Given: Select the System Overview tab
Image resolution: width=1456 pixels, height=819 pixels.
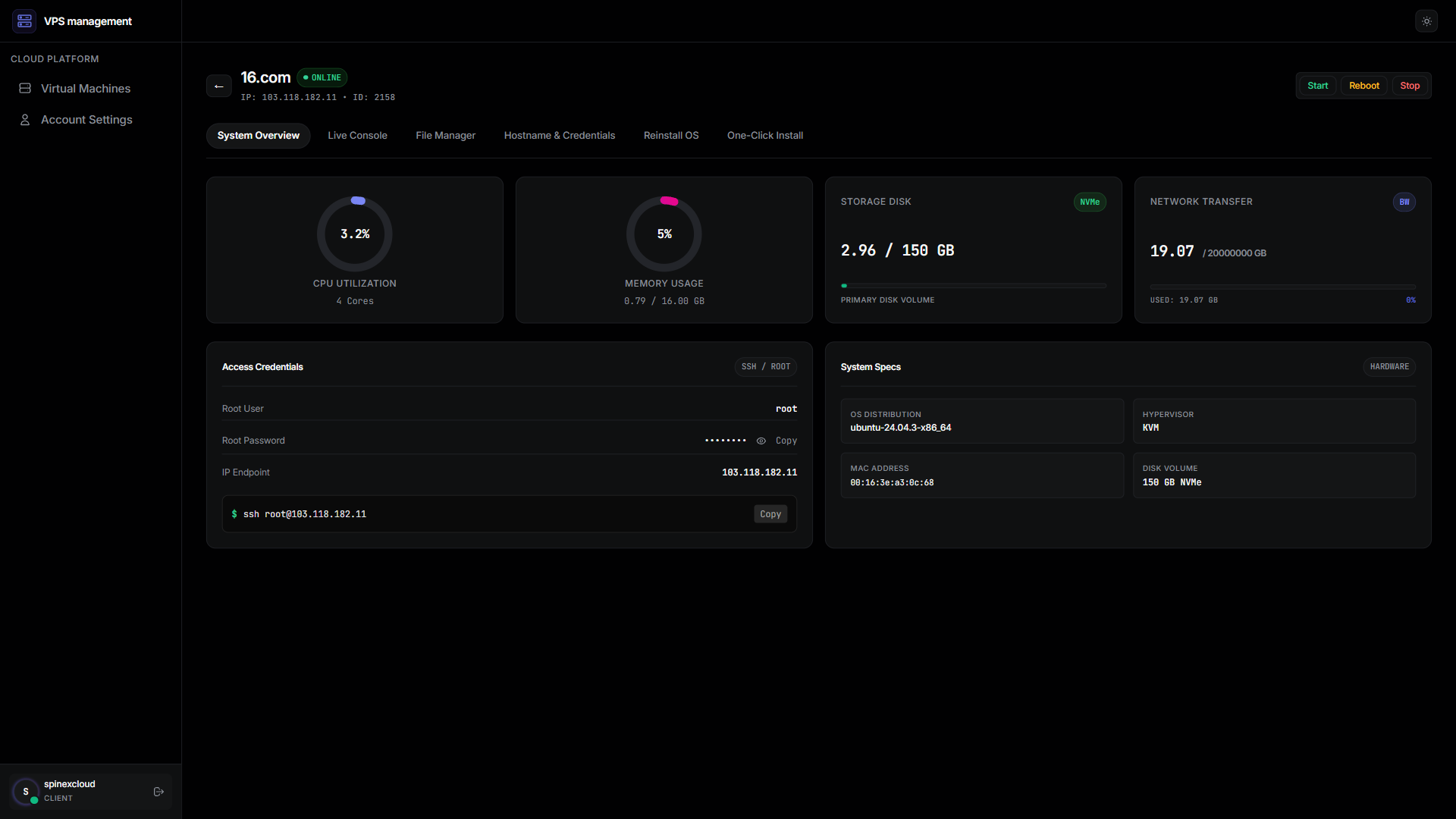Looking at the screenshot, I should (x=259, y=136).
